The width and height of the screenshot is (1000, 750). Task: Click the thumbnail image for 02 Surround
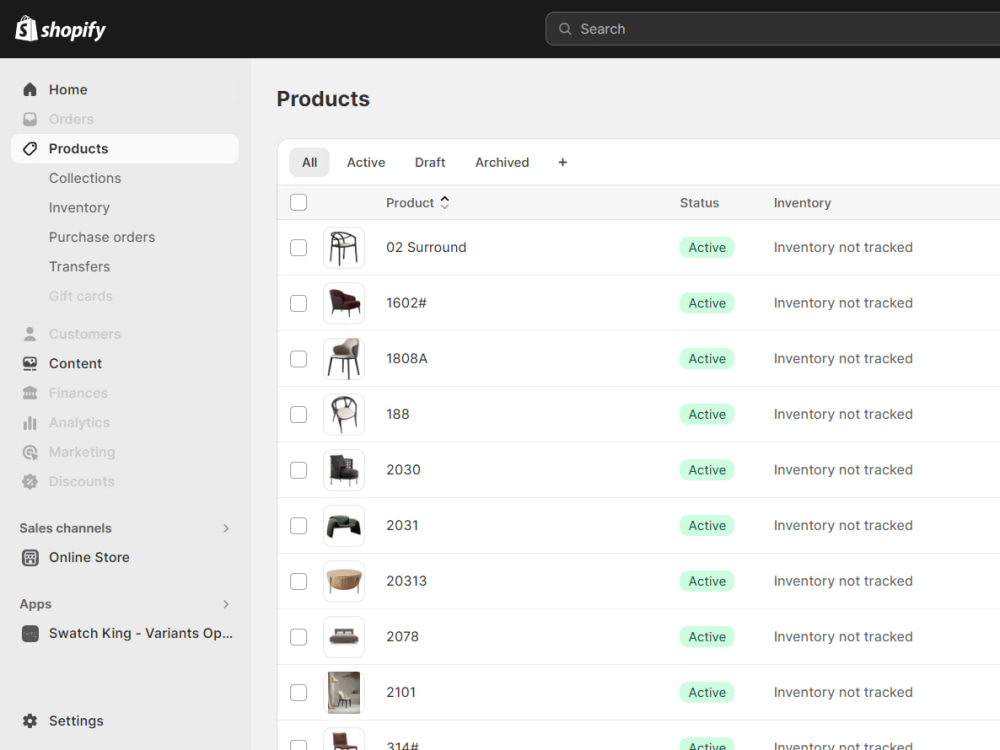[x=344, y=247]
